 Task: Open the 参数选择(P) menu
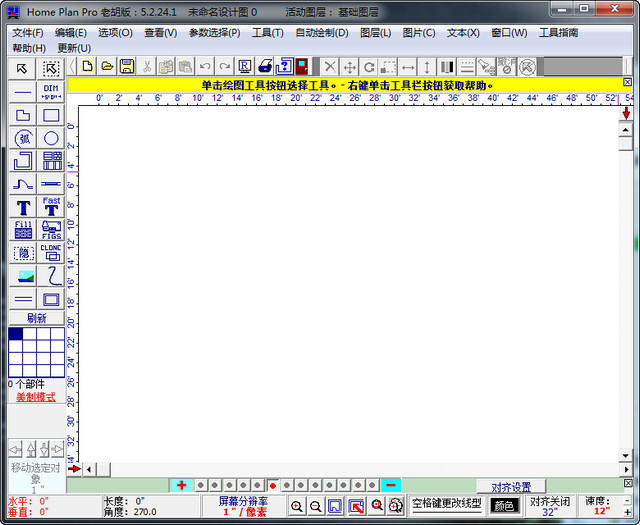coord(215,33)
